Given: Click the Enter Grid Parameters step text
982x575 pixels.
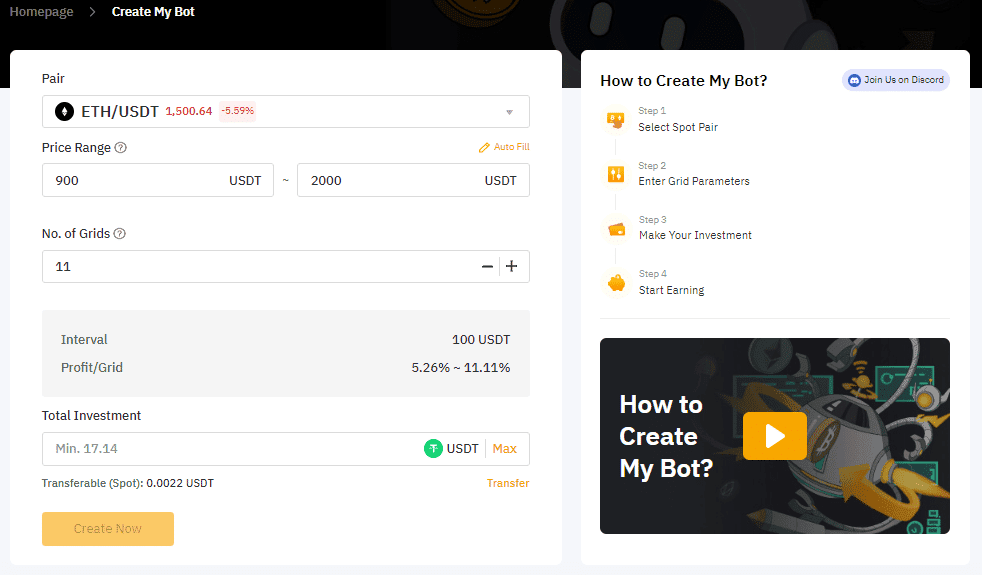Looking at the screenshot, I should 694,181.
